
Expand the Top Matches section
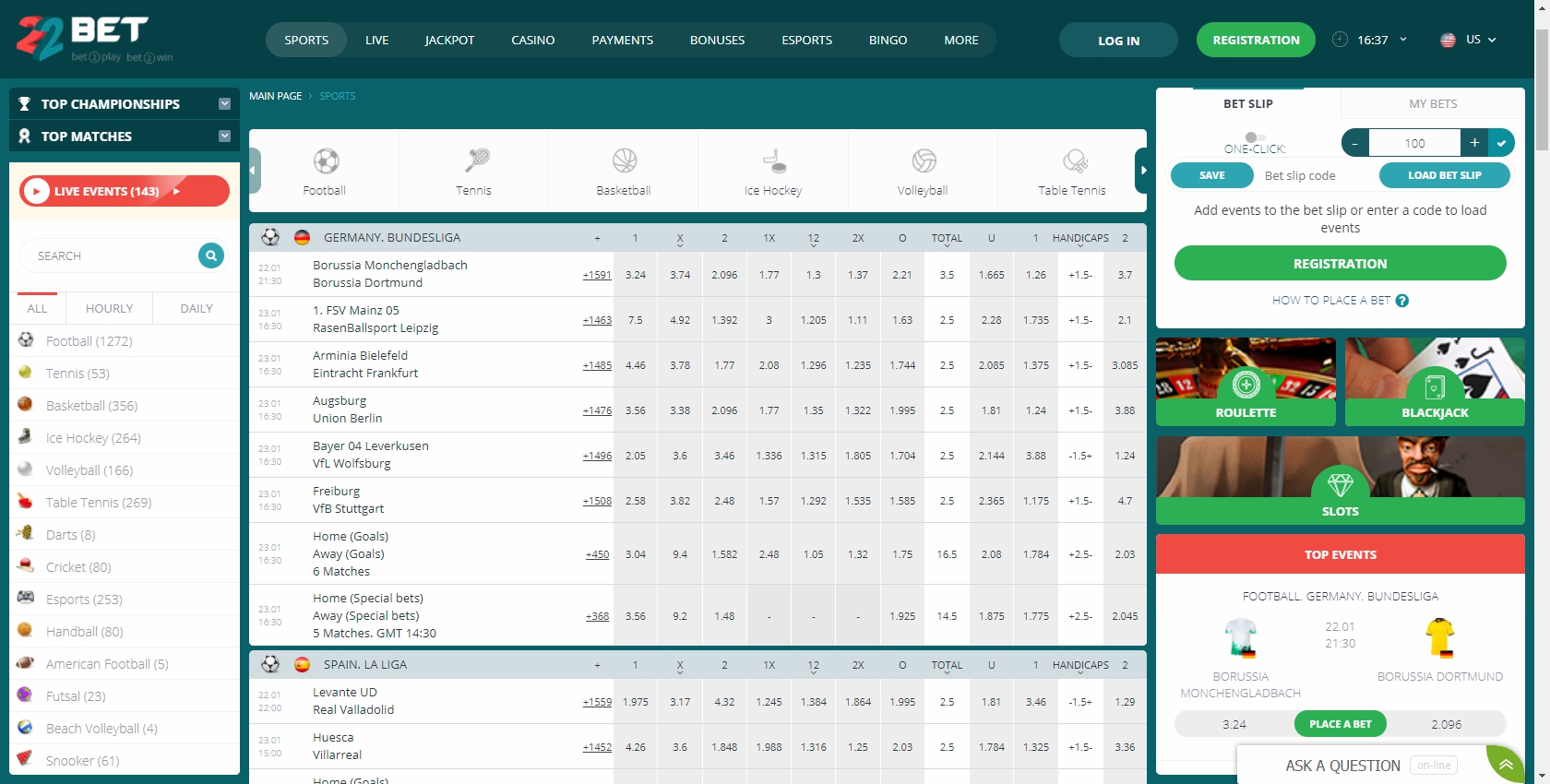[224, 137]
